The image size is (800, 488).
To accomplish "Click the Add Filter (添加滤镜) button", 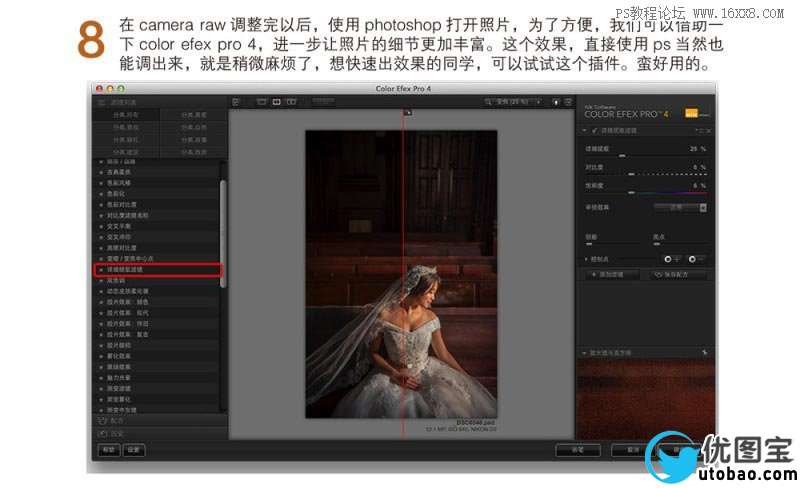I will click(x=611, y=275).
